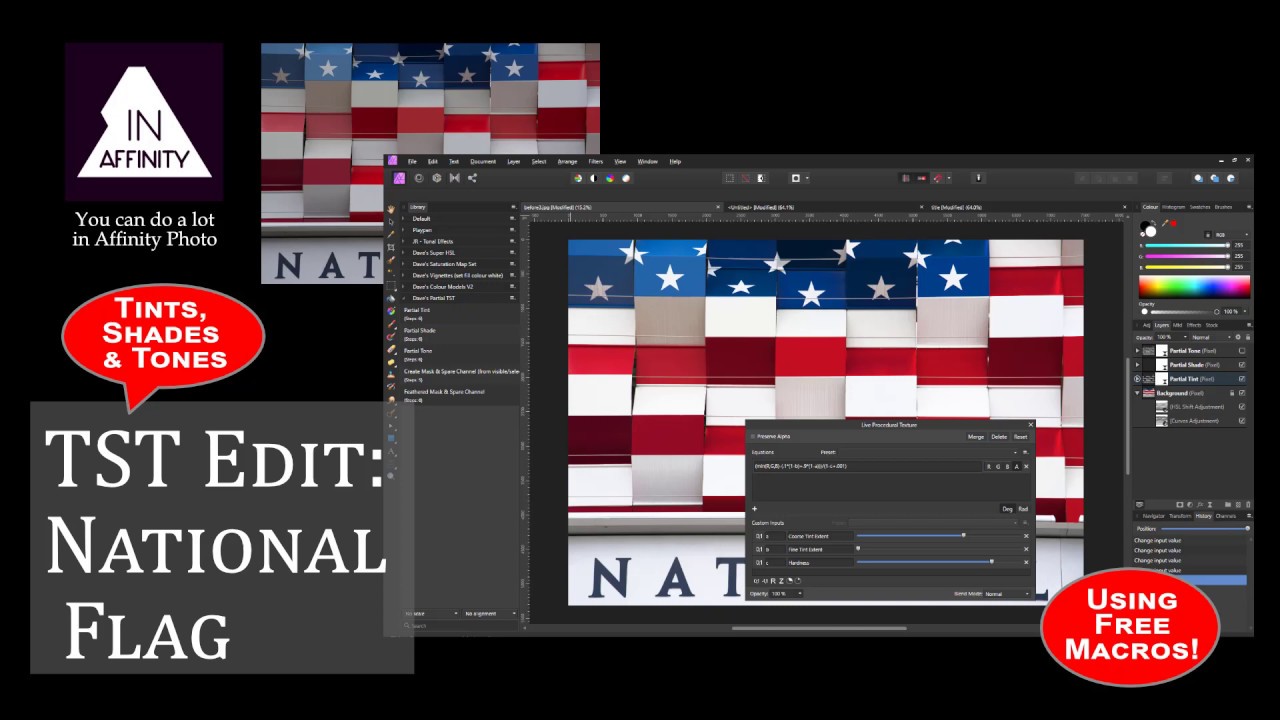Tick the Preserve Alpha checkbox
Image resolution: width=1280 pixels, height=720 pixels.
tap(753, 437)
